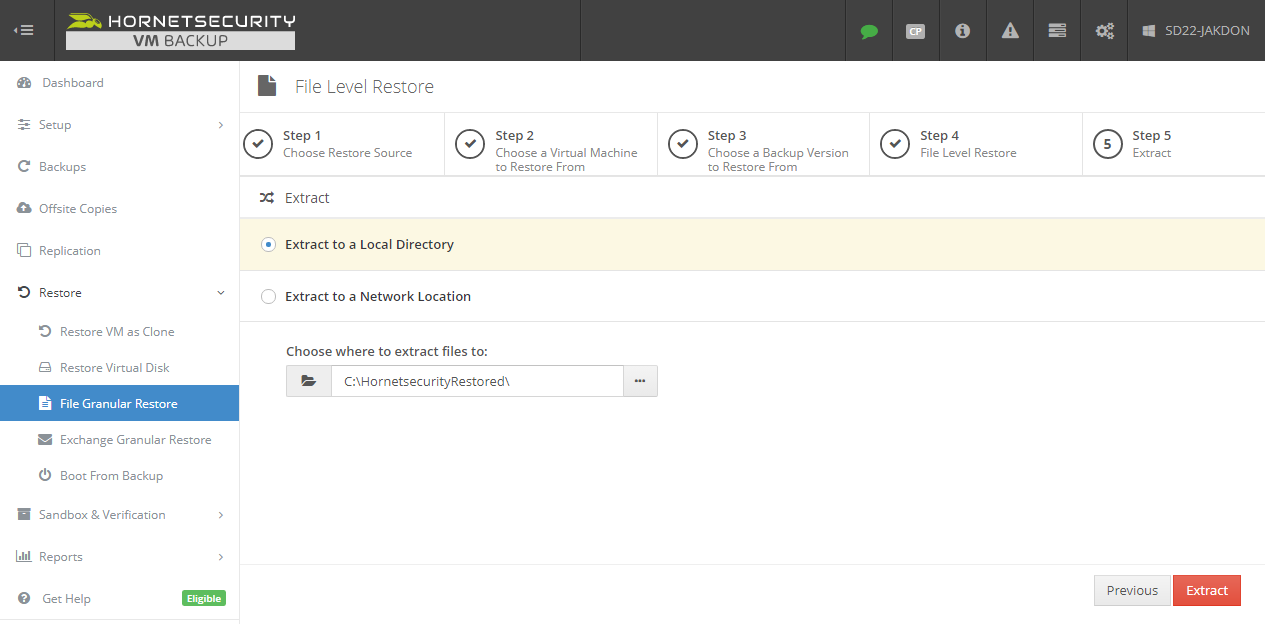Collapse the sidebar using the hamburger icon
This screenshot has width=1265, height=624.
tap(24, 30)
